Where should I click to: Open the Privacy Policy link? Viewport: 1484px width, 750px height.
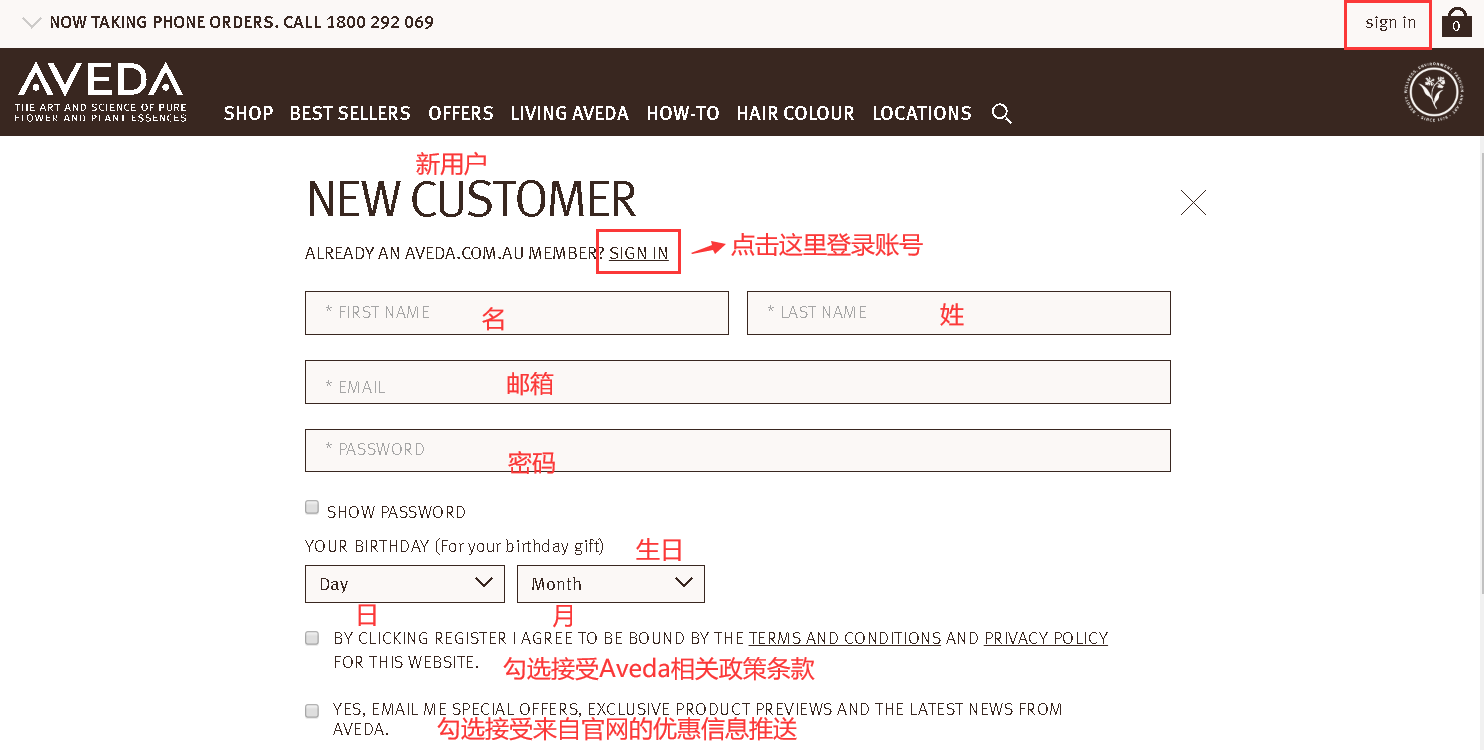1045,638
